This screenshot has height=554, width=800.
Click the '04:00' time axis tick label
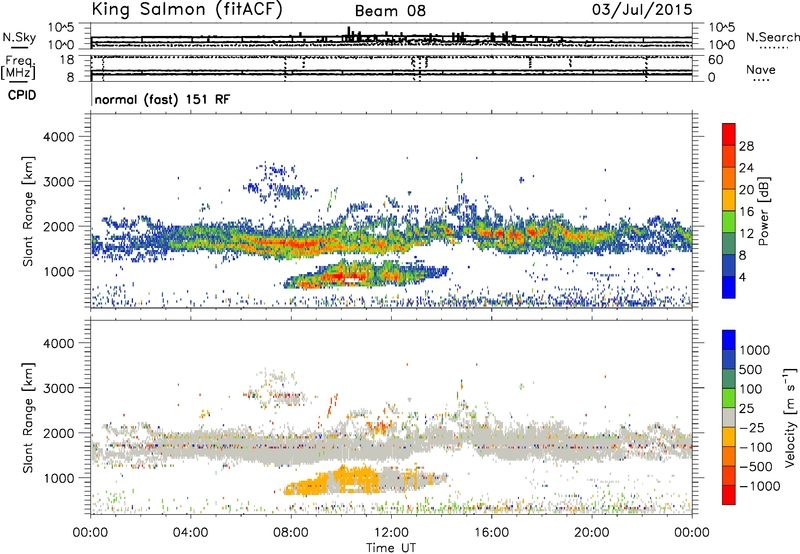(190, 533)
